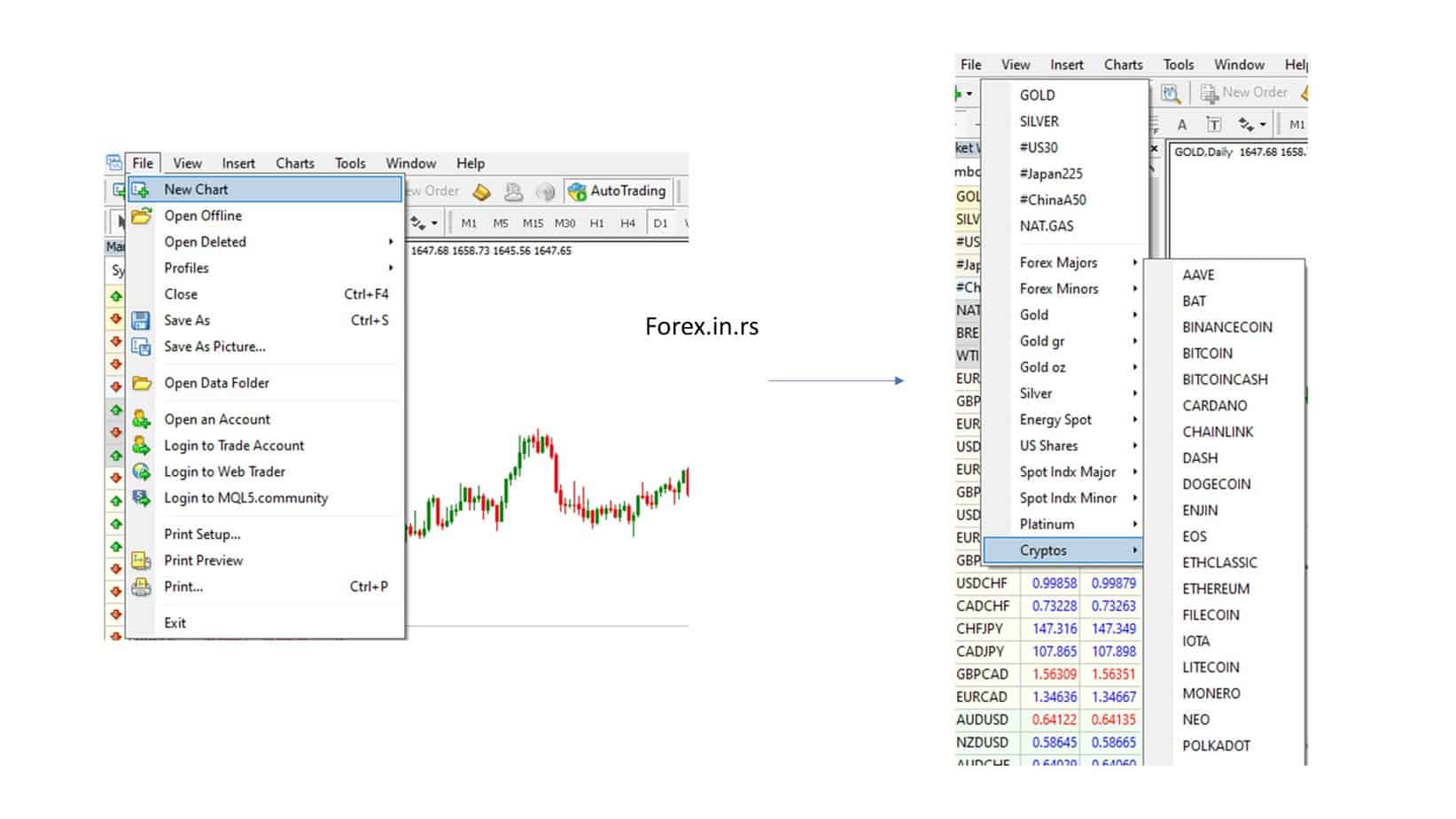The image size is (1456, 819).
Task: Click the Login to MQL5.community icon
Action: point(141,498)
